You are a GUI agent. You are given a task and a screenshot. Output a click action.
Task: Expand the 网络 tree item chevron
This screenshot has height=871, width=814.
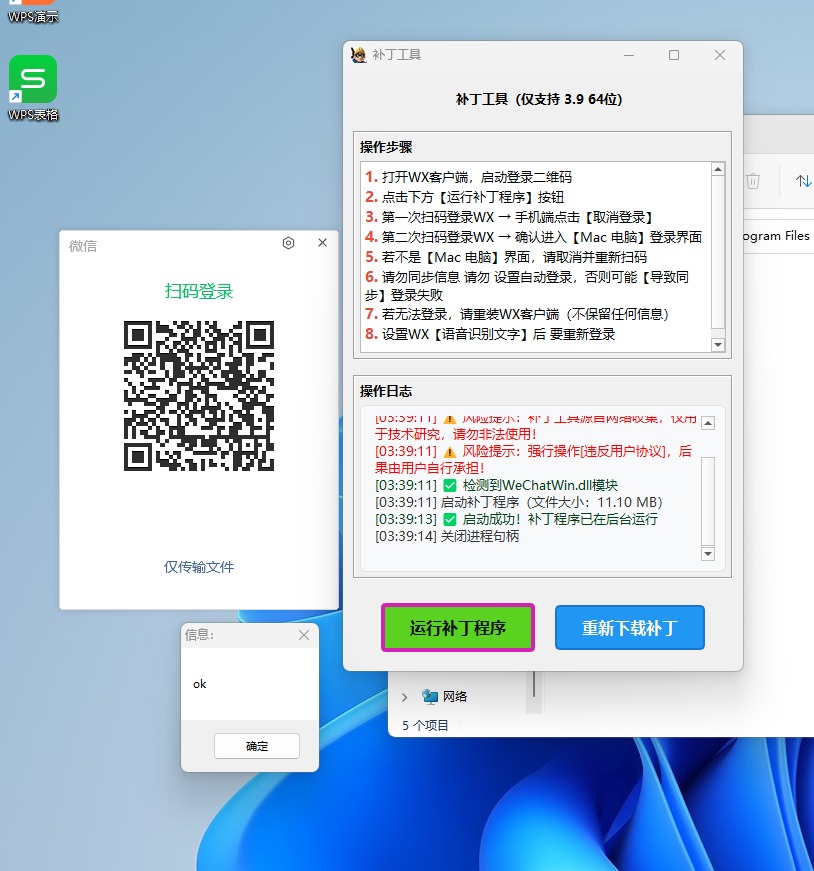(404, 697)
